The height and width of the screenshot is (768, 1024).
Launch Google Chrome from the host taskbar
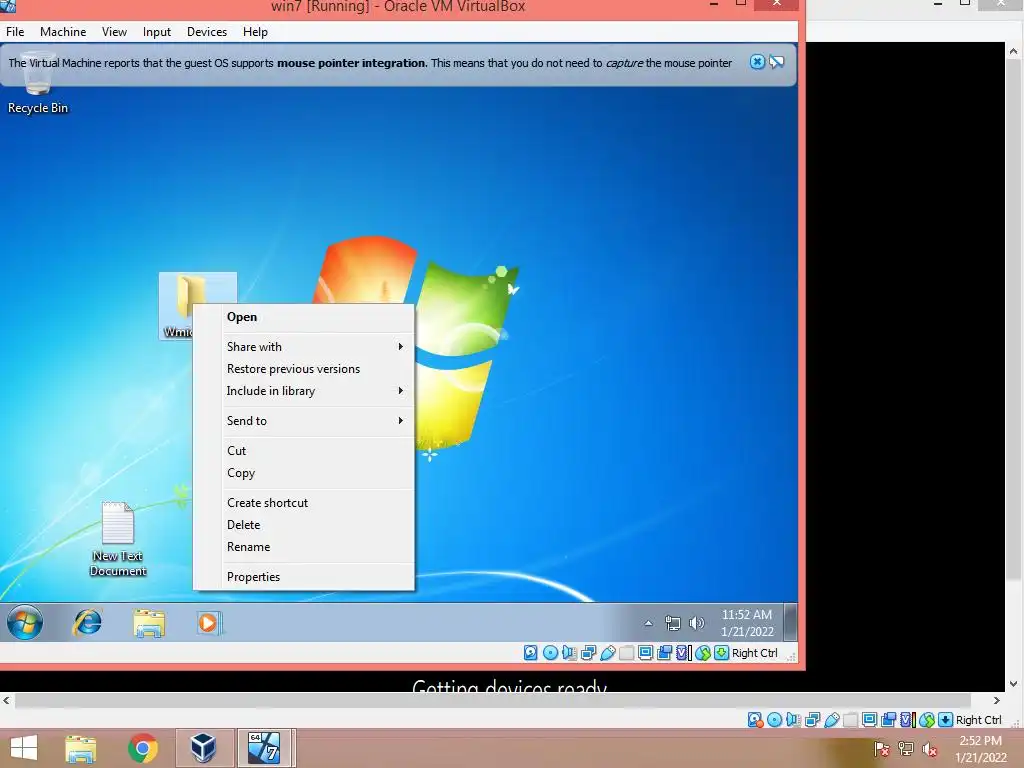(x=142, y=748)
